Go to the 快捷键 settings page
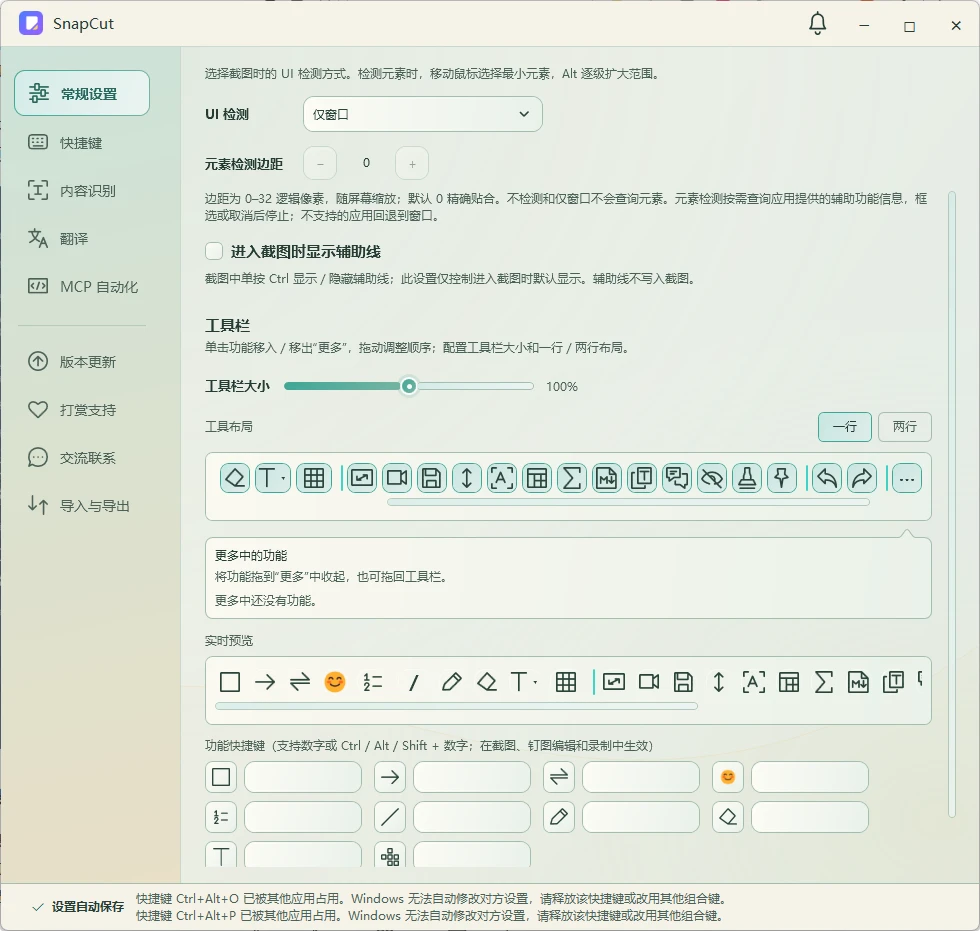This screenshot has height=931, width=980. click(82, 142)
